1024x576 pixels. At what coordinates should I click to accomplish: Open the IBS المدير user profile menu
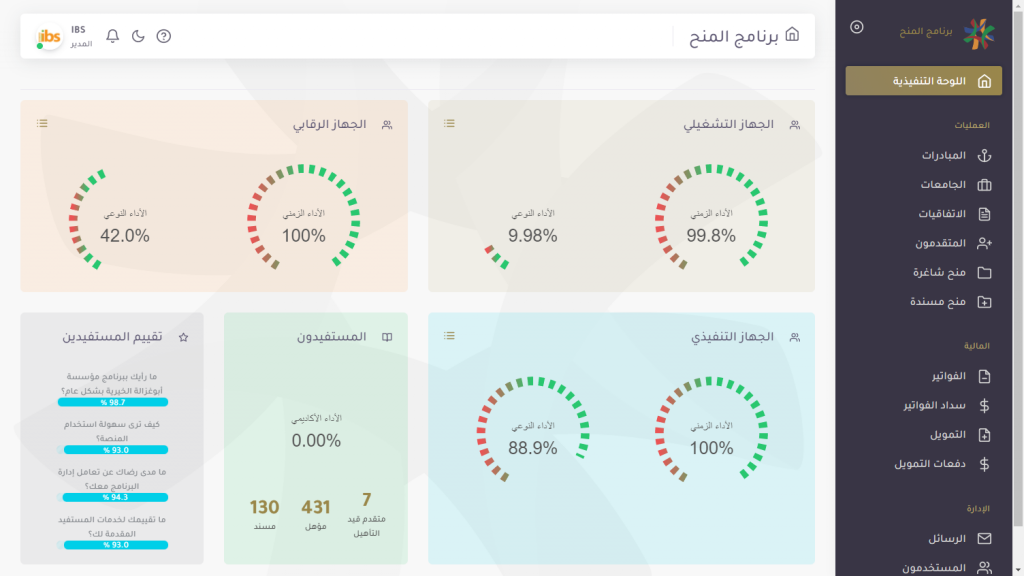62,36
